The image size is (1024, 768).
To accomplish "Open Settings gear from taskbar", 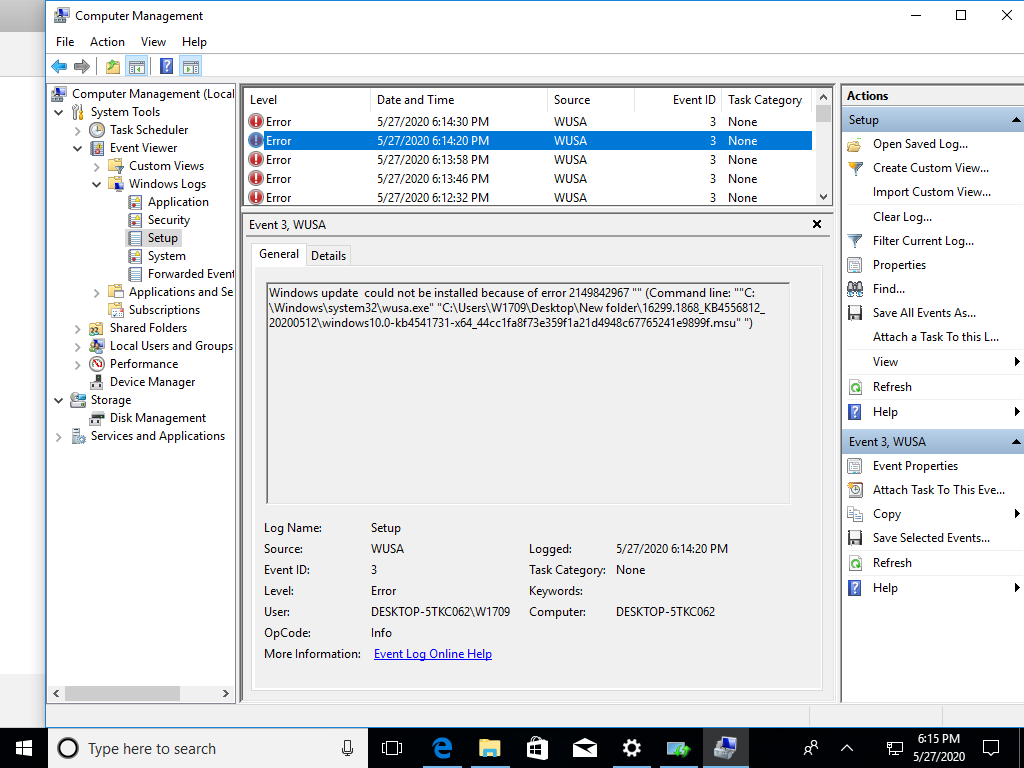I will [632, 748].
